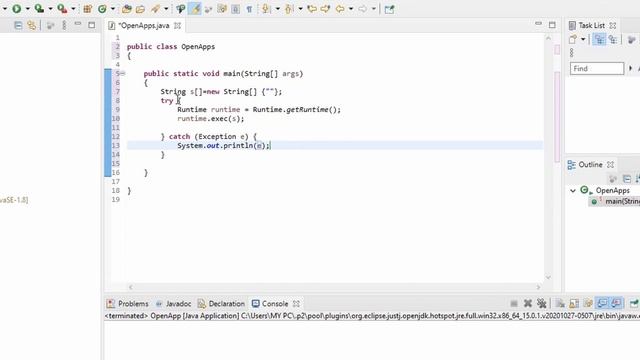The image size is (640, 360).
Task: Toggle Show Console on Standard Error
Action: 616,303
